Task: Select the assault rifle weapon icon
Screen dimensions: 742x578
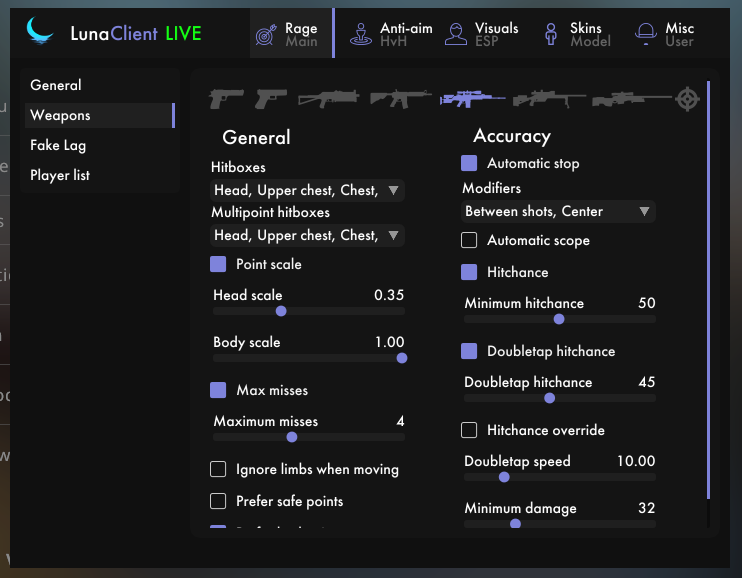Action: click(x=400, y=99)
